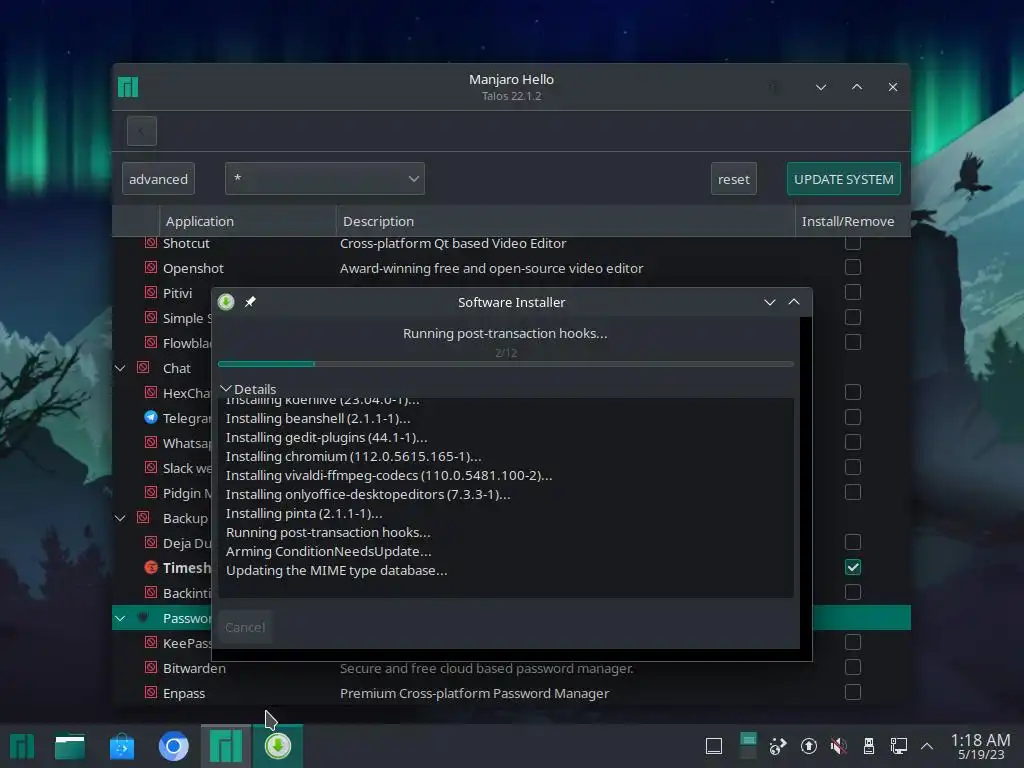Click the HexChat row icon

[x=151, y=392]
